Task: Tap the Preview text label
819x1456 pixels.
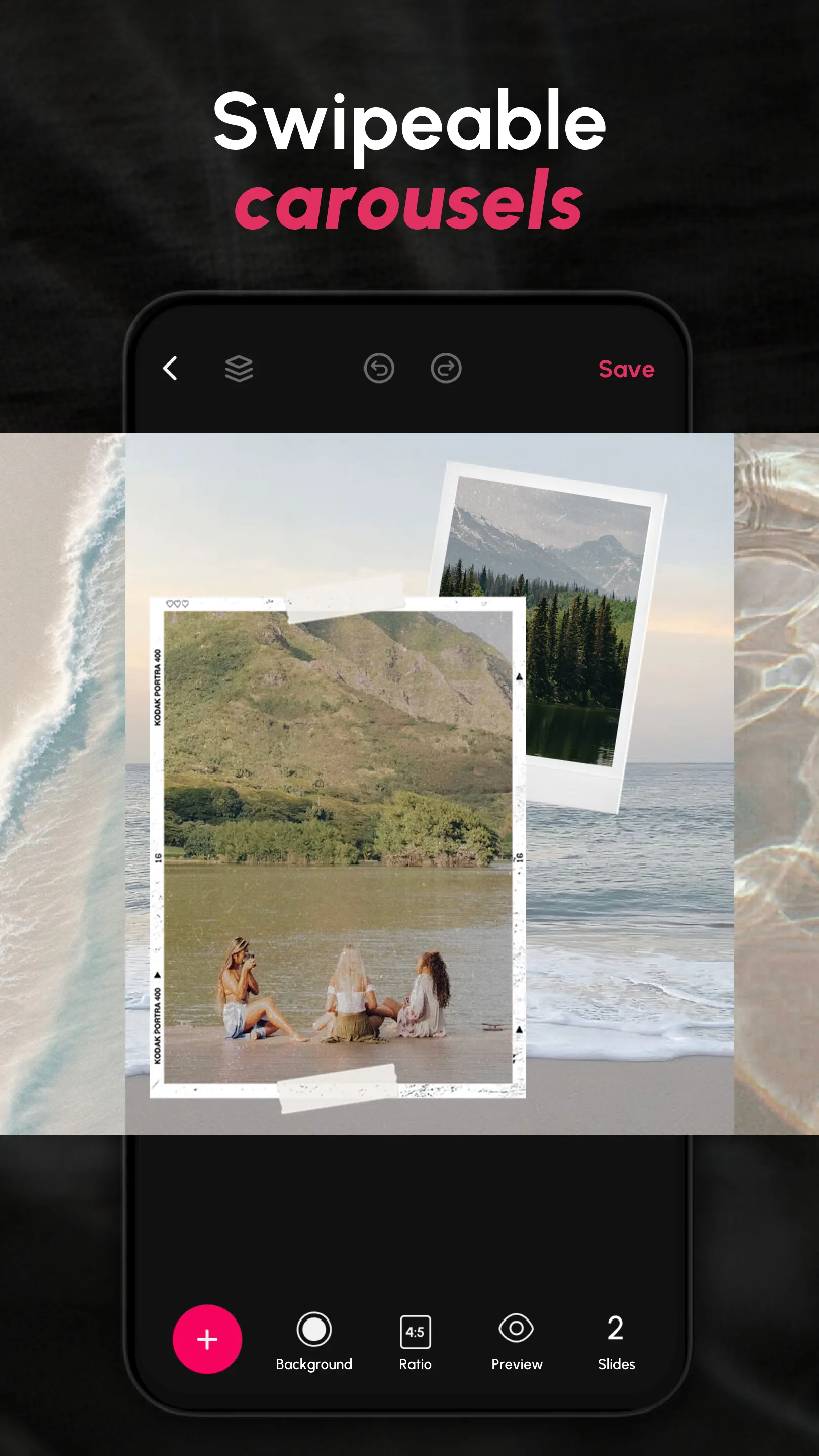Action: [x=517, y=1364]
